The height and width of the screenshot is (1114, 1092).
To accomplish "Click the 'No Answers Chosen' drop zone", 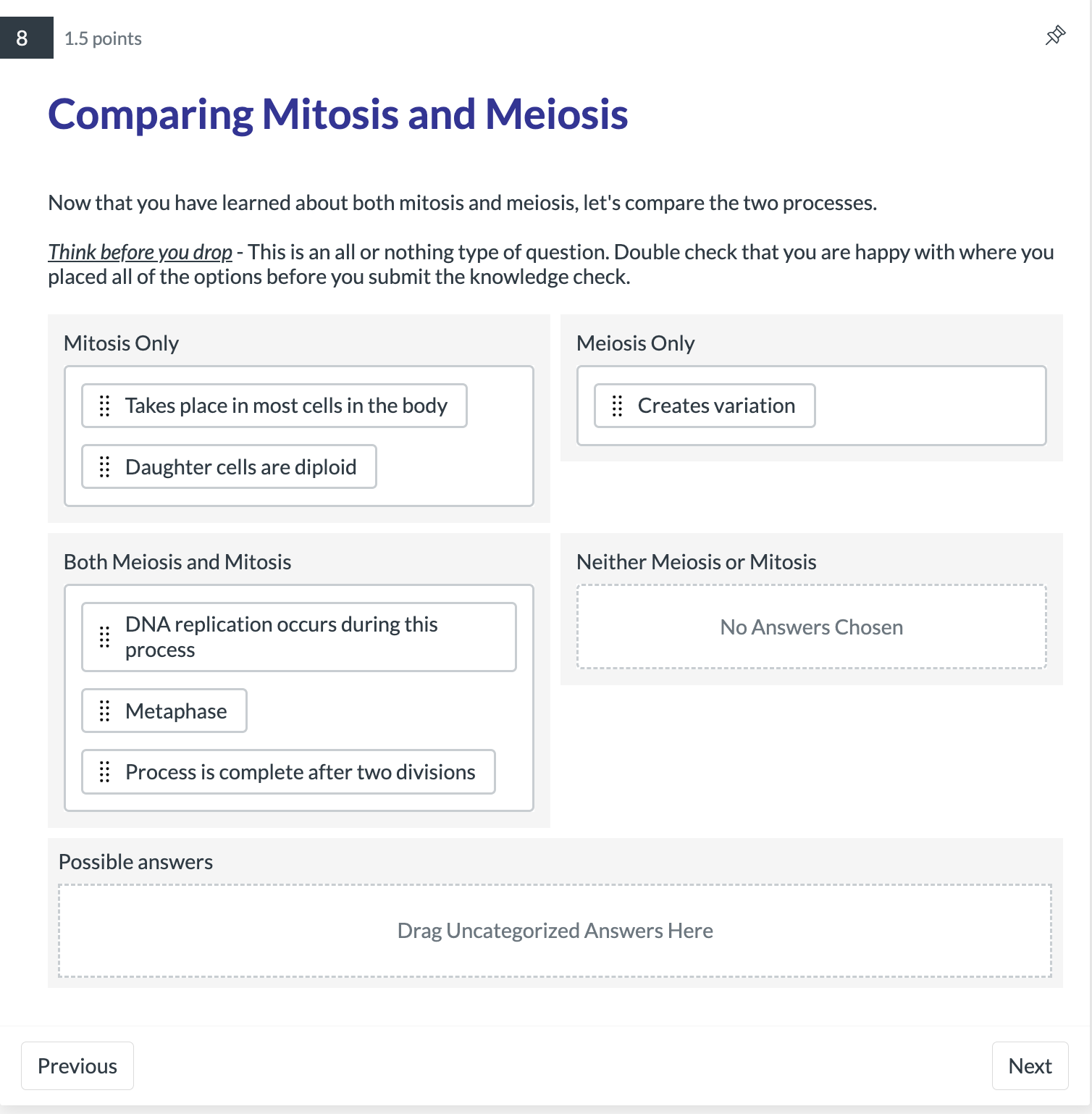I will pyautogui.click(x=810, y=627).
